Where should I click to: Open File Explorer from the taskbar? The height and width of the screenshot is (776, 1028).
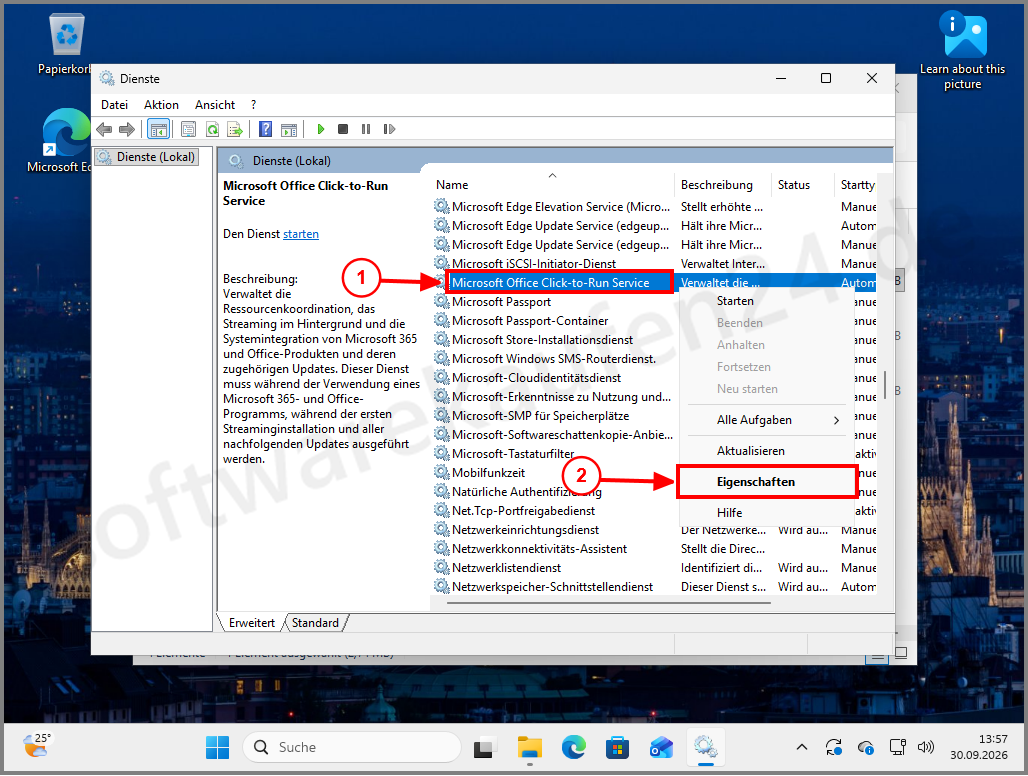click(529, 747)
